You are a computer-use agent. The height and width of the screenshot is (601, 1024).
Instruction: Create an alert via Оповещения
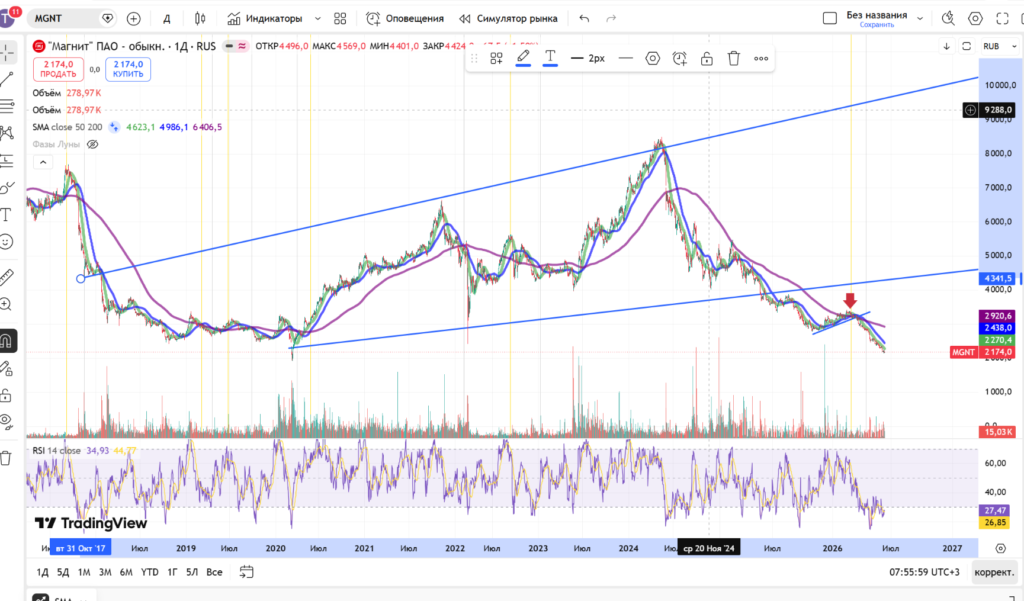point(405,18)
